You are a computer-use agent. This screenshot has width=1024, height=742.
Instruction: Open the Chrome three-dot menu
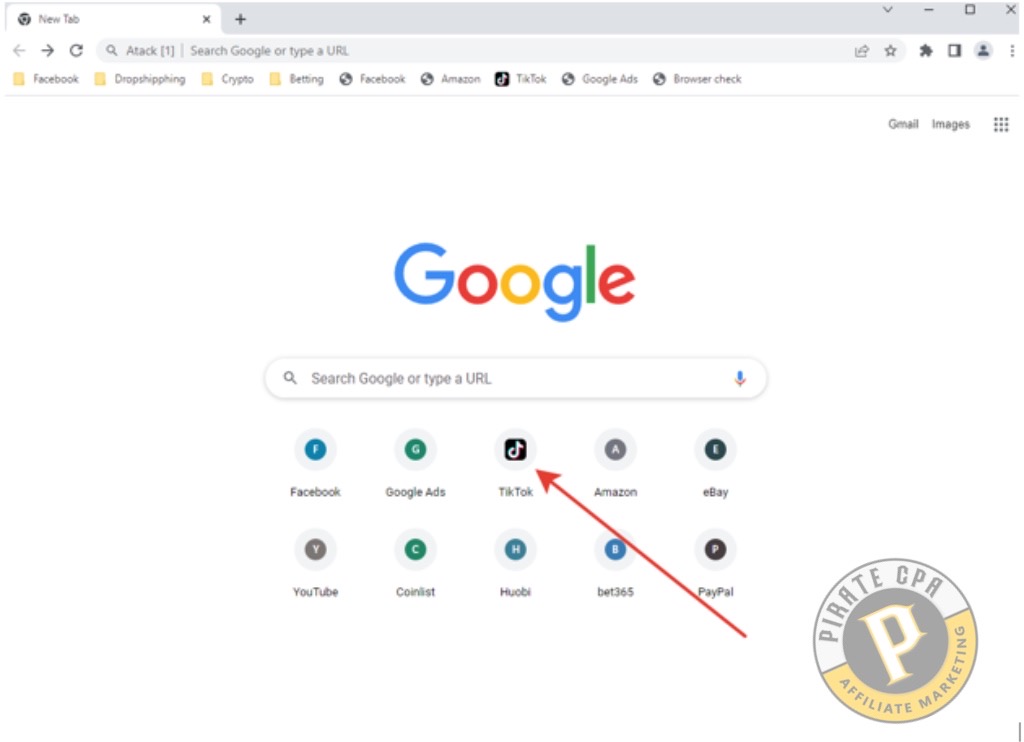click(1012, 51)
